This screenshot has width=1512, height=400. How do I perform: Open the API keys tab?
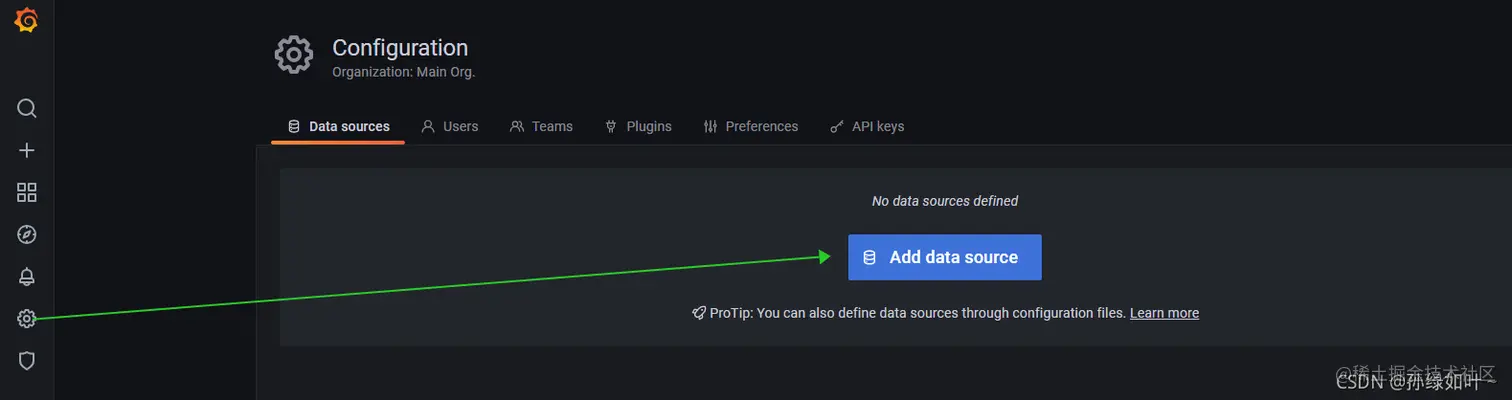tap(867, 127)
